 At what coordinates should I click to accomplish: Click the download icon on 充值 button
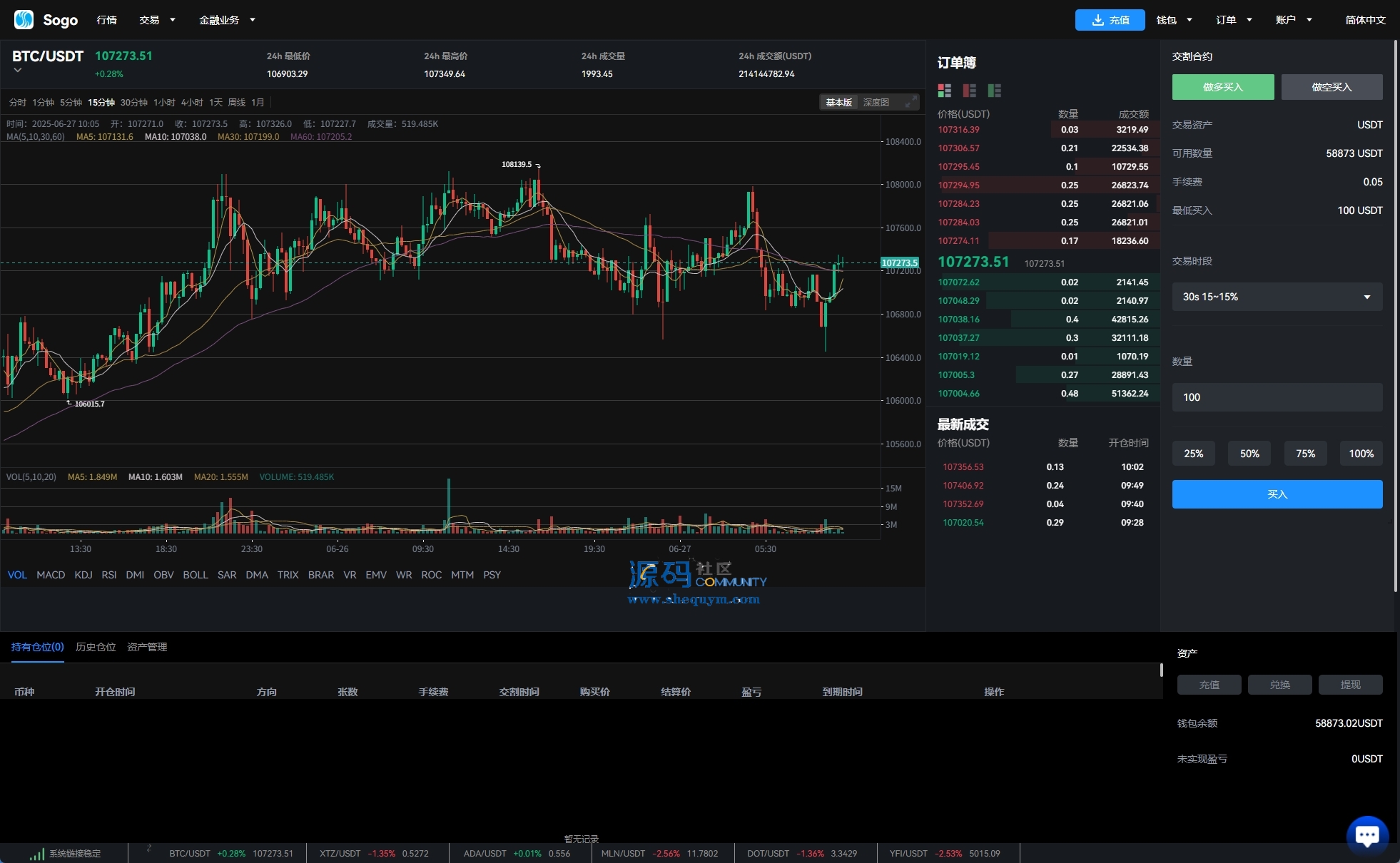click(x=1098, y=20)
